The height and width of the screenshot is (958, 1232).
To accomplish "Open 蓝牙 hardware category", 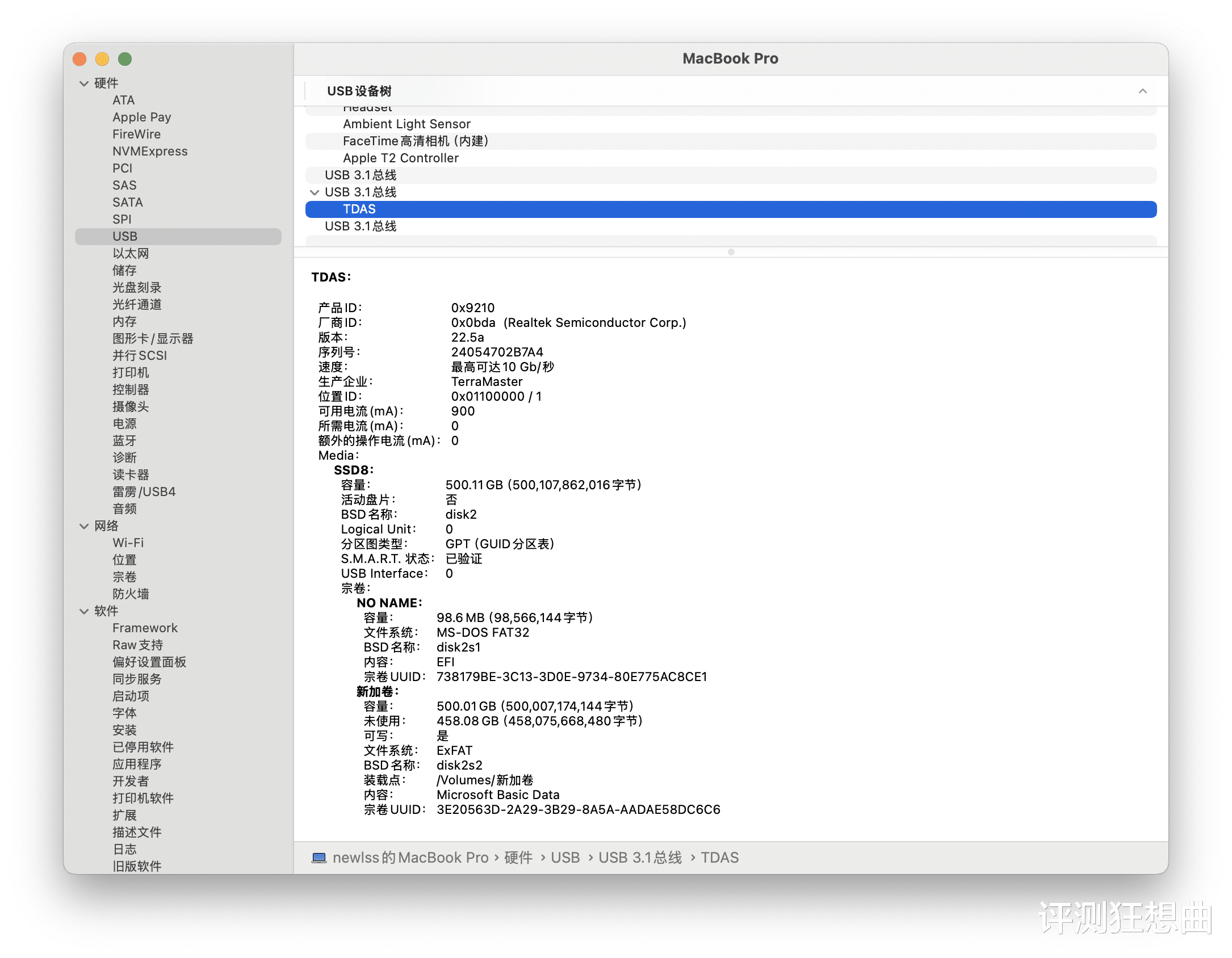I will pyautogui.click(x=124, y=441).
